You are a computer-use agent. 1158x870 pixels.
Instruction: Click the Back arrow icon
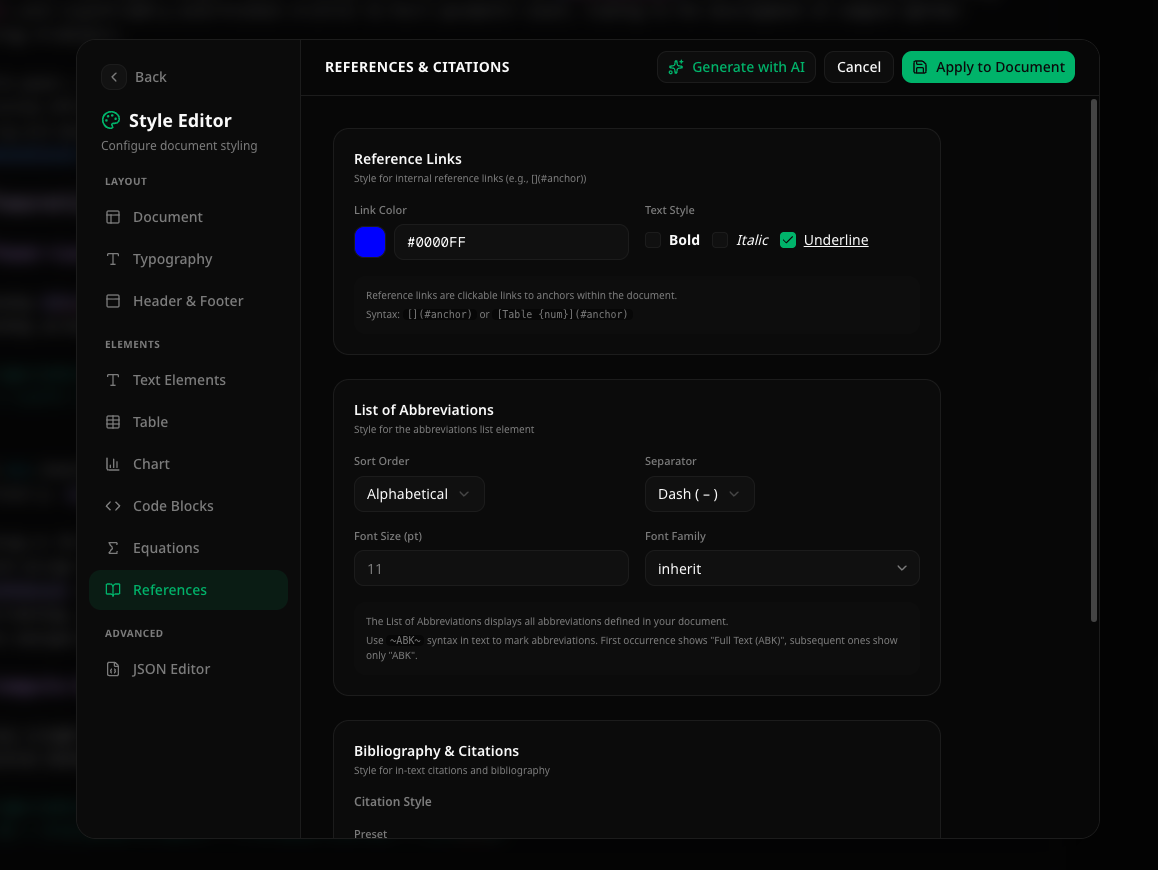point(114,77)
